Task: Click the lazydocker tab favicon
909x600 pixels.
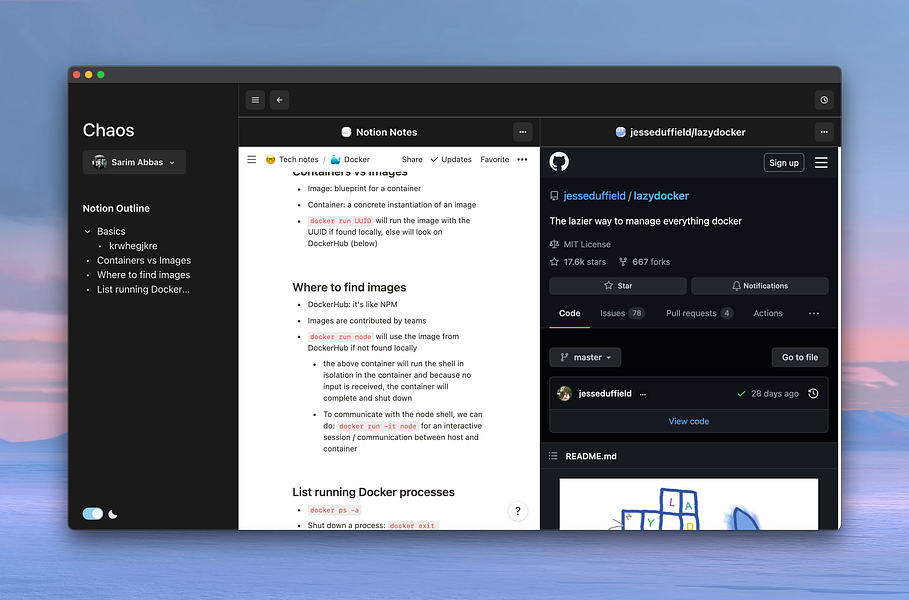Action: tap(620, 132)
